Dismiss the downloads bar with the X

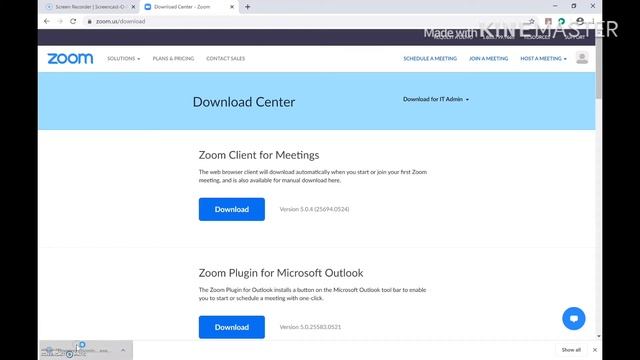click(595, 350)
